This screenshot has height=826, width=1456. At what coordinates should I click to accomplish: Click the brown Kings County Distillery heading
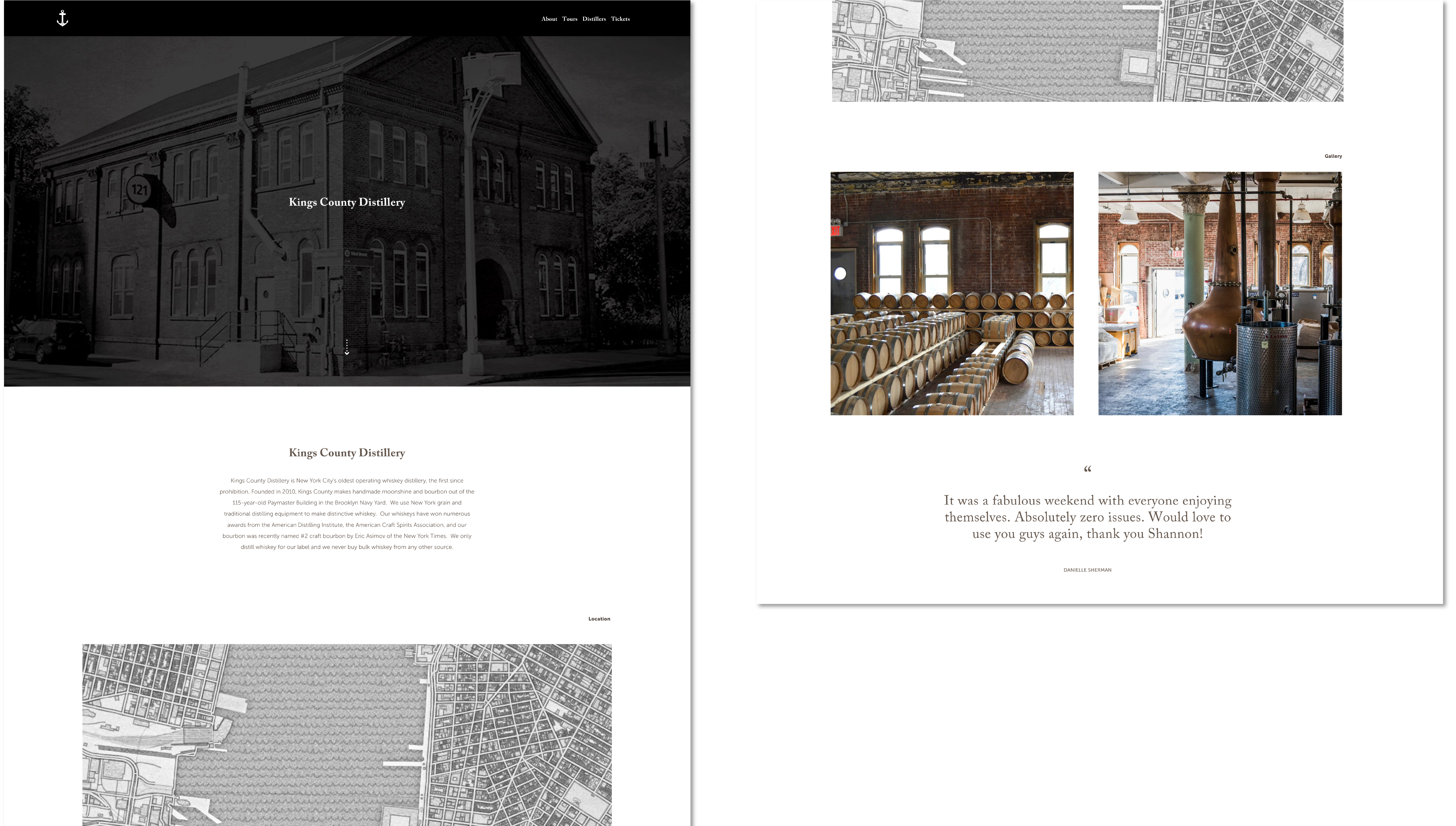coord(347,453)
